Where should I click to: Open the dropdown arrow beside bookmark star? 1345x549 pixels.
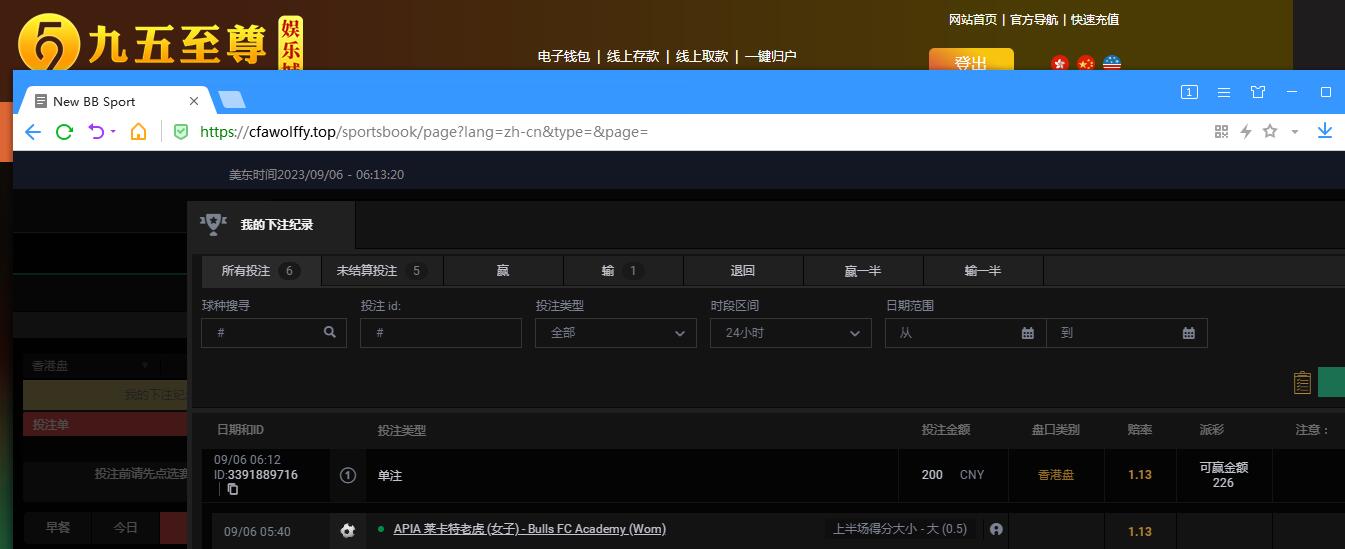click(1295, 132)
